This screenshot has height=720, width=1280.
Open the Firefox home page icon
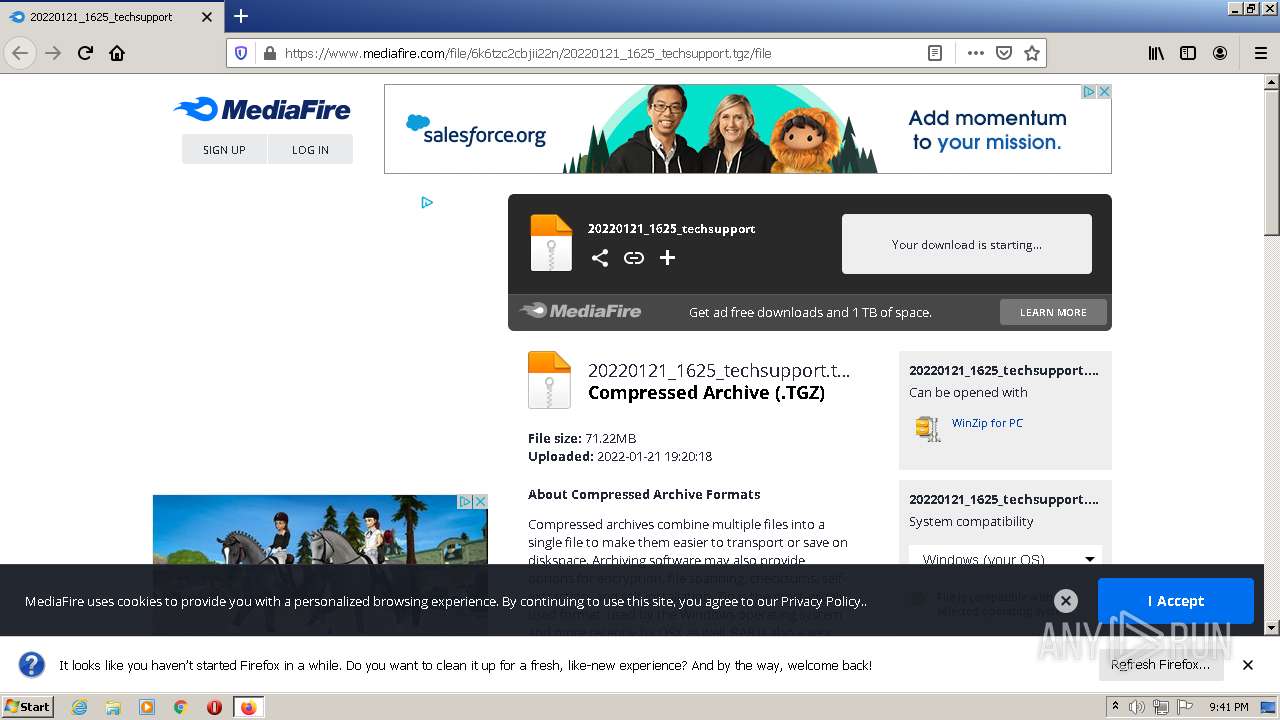(117, 53)
